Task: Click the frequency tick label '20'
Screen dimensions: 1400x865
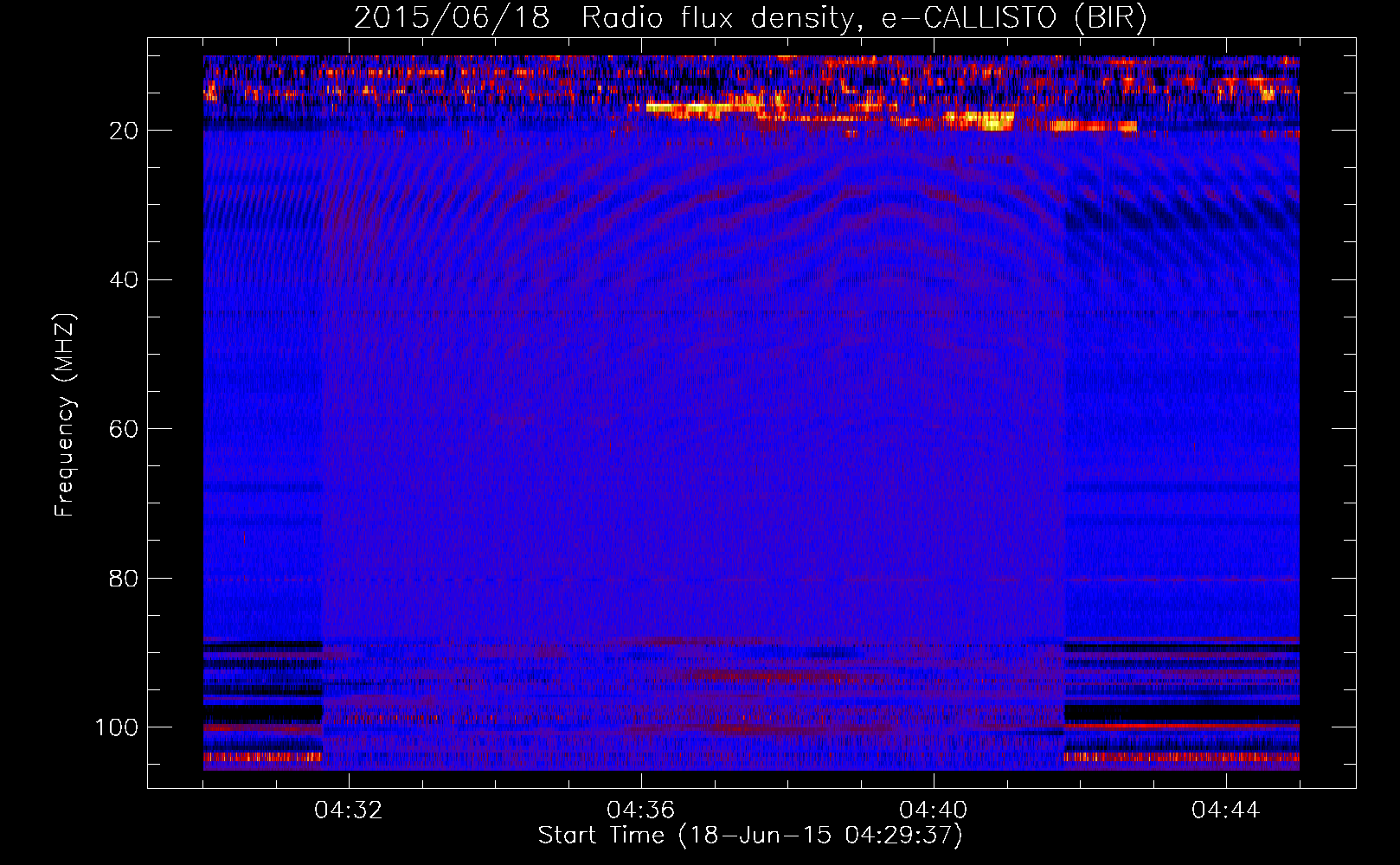Action: 124,131
